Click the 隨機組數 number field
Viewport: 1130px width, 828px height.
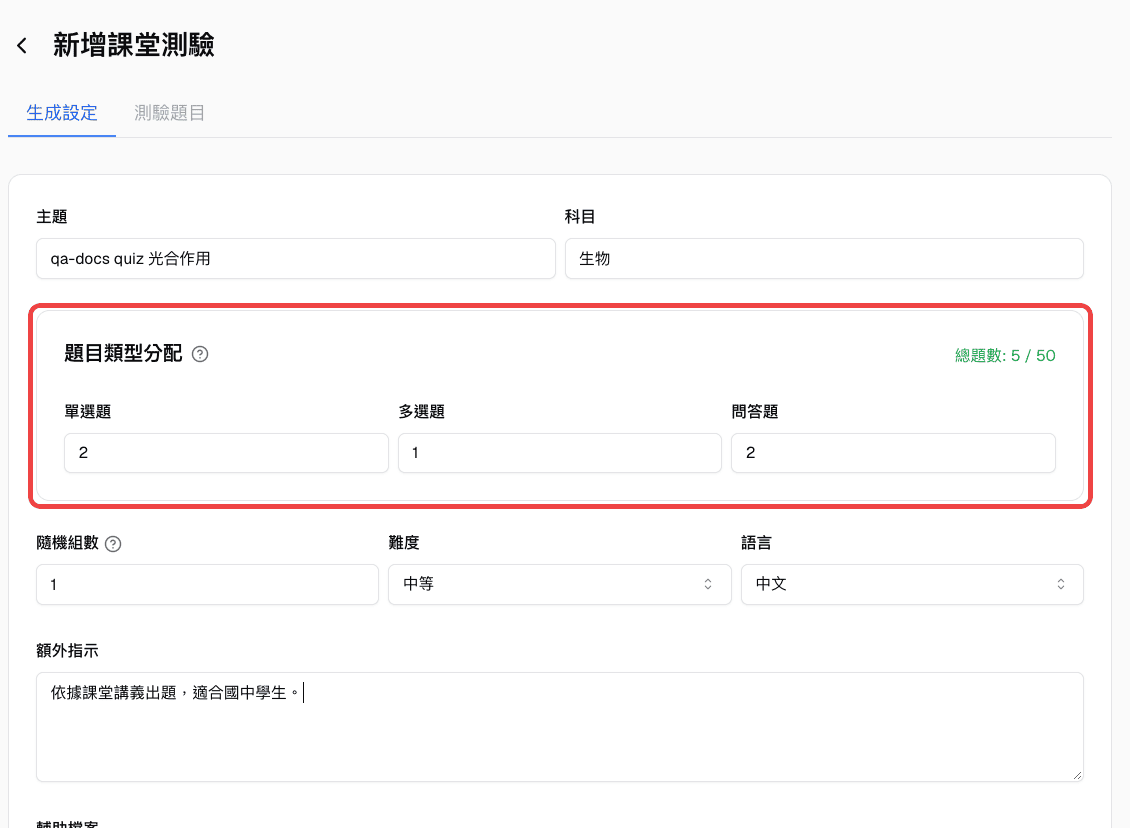point(208,584)
